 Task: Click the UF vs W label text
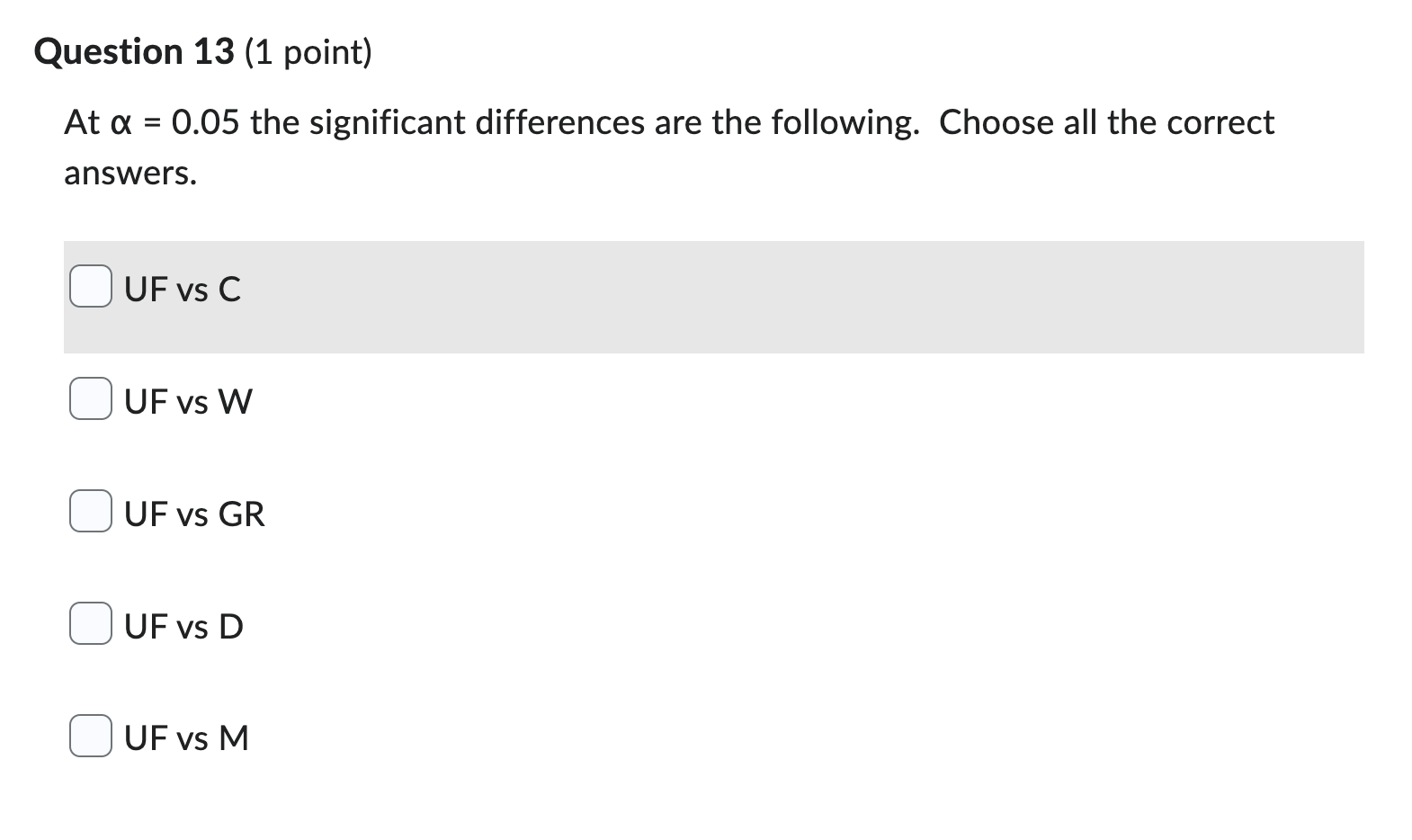(186, 400)
